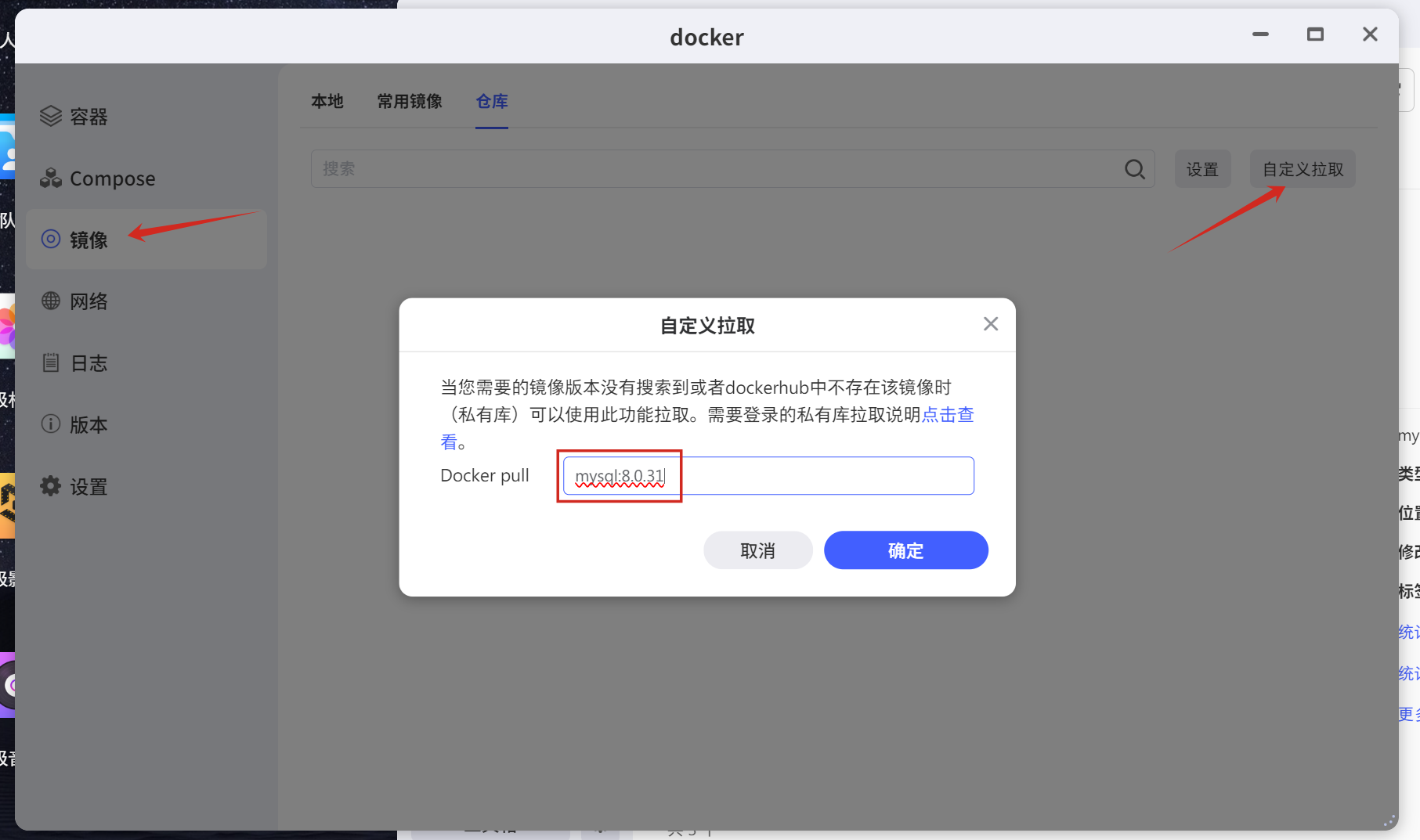Open the 设置 gear icon in sidebar
This screenshot has height=840, width=1420.
pos(51,486)
